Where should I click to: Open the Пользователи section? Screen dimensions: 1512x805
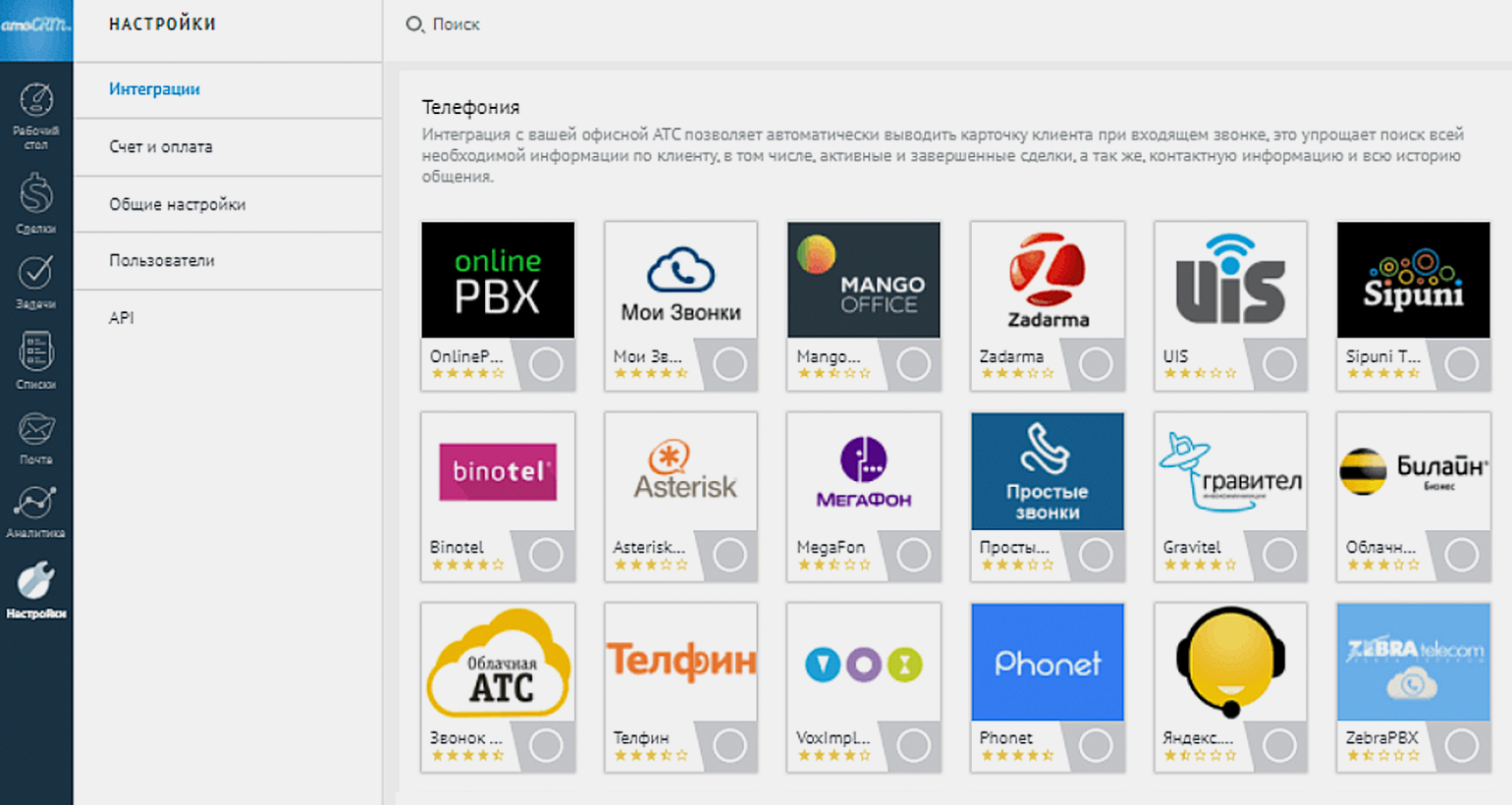click(228, 261)
